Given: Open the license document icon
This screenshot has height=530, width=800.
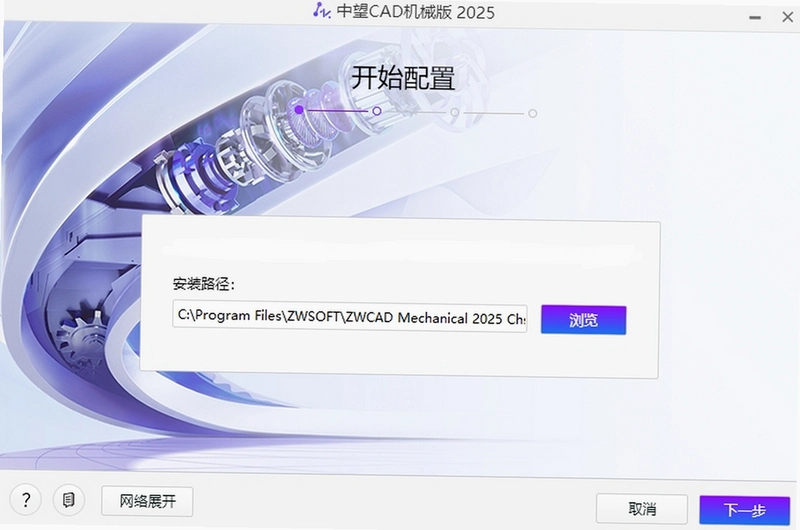Looking at the screenshot, I should pos(68,500).
